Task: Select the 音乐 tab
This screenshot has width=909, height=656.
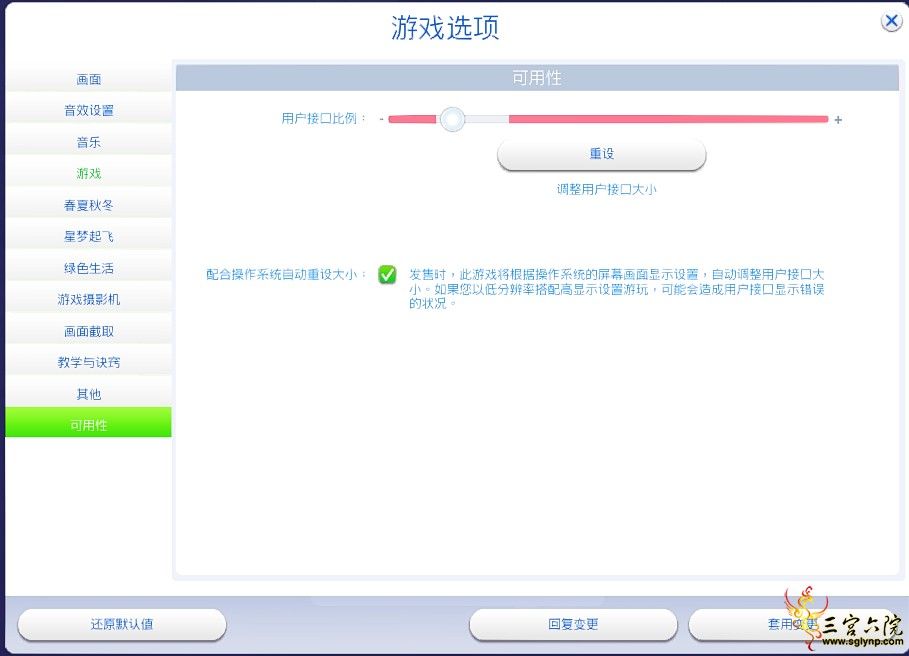Action: point(89,142)
